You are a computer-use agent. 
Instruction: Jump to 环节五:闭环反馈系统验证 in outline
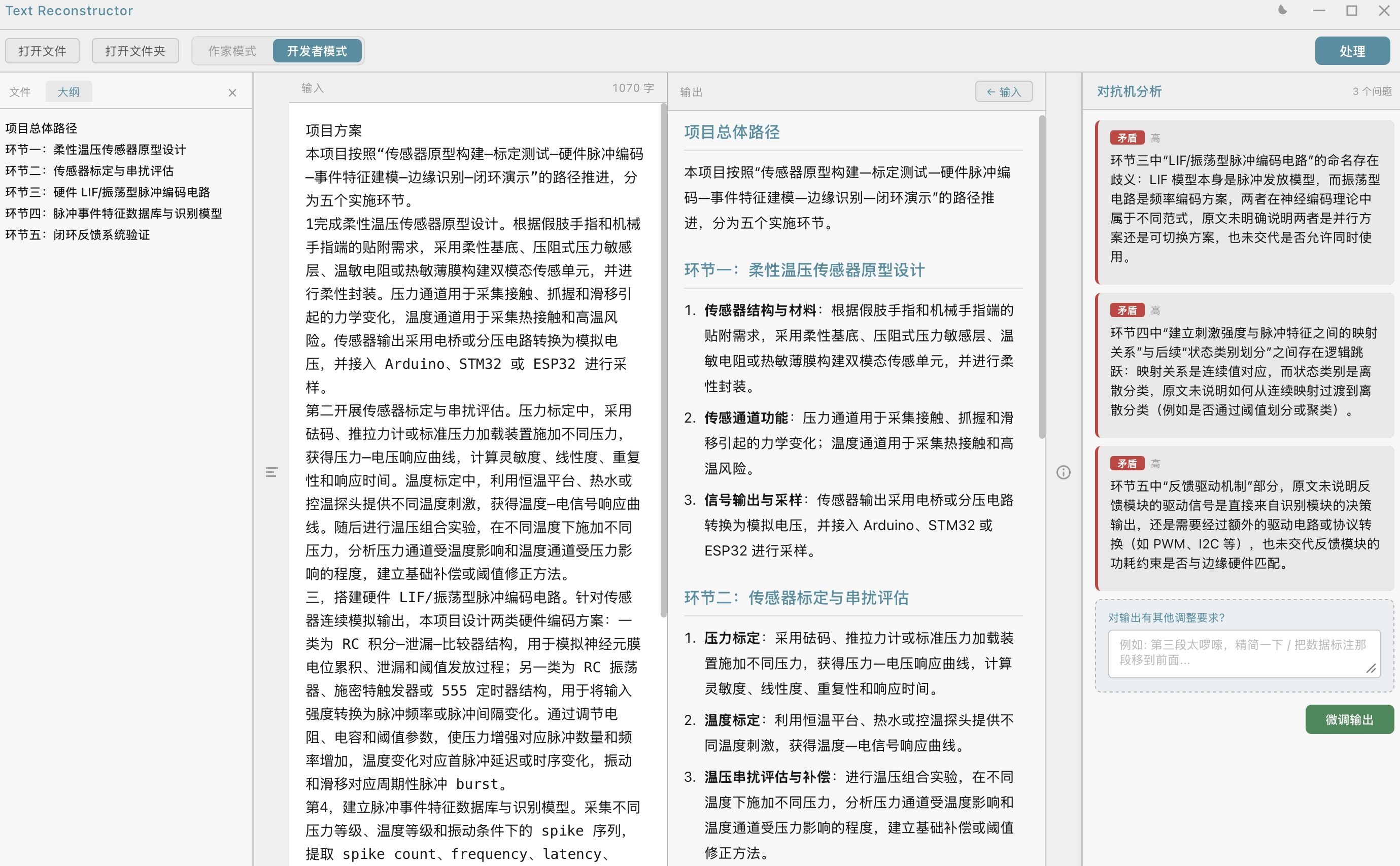(77, 234)
